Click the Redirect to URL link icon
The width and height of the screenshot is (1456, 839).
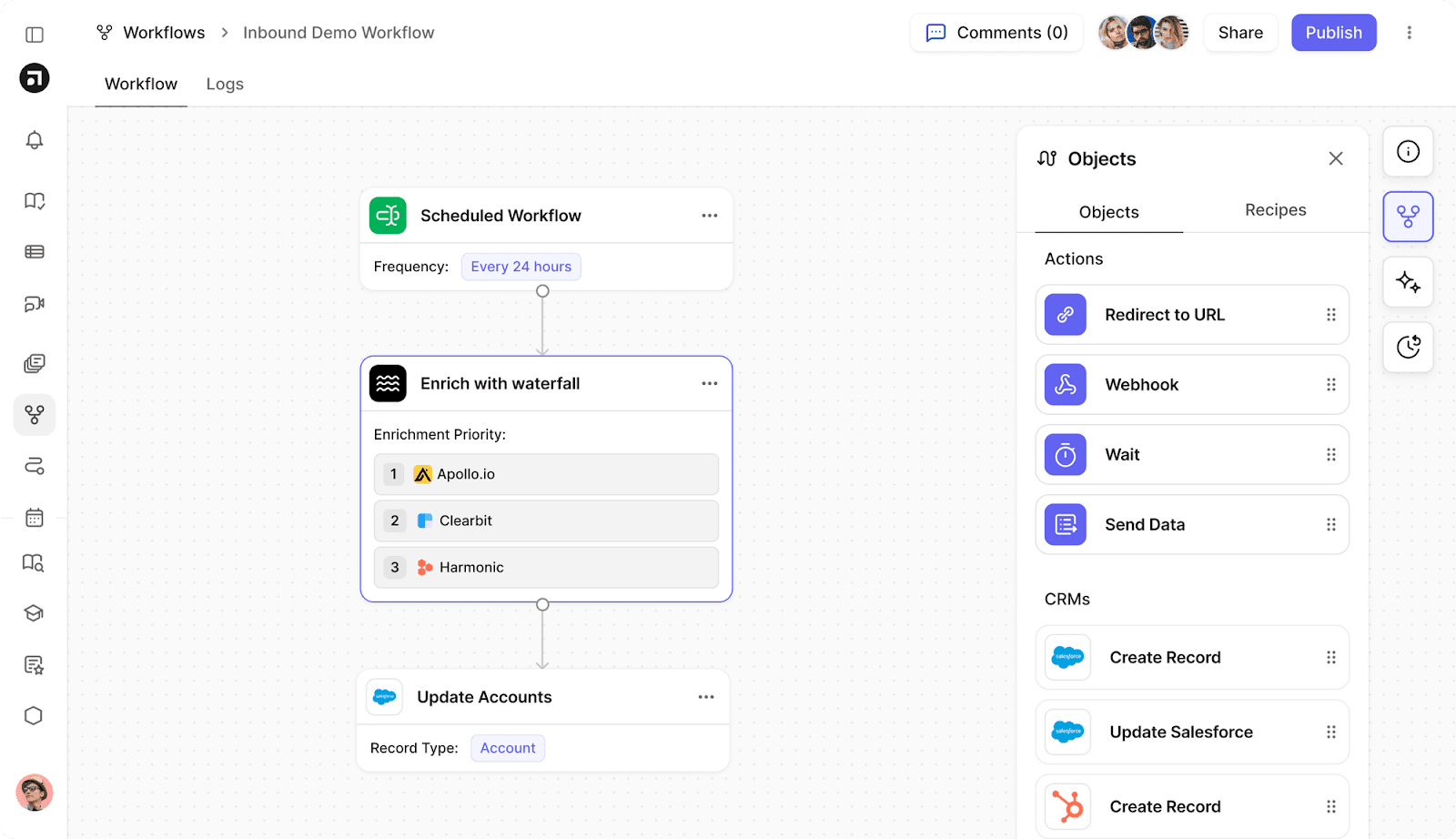pos(1066,315)
